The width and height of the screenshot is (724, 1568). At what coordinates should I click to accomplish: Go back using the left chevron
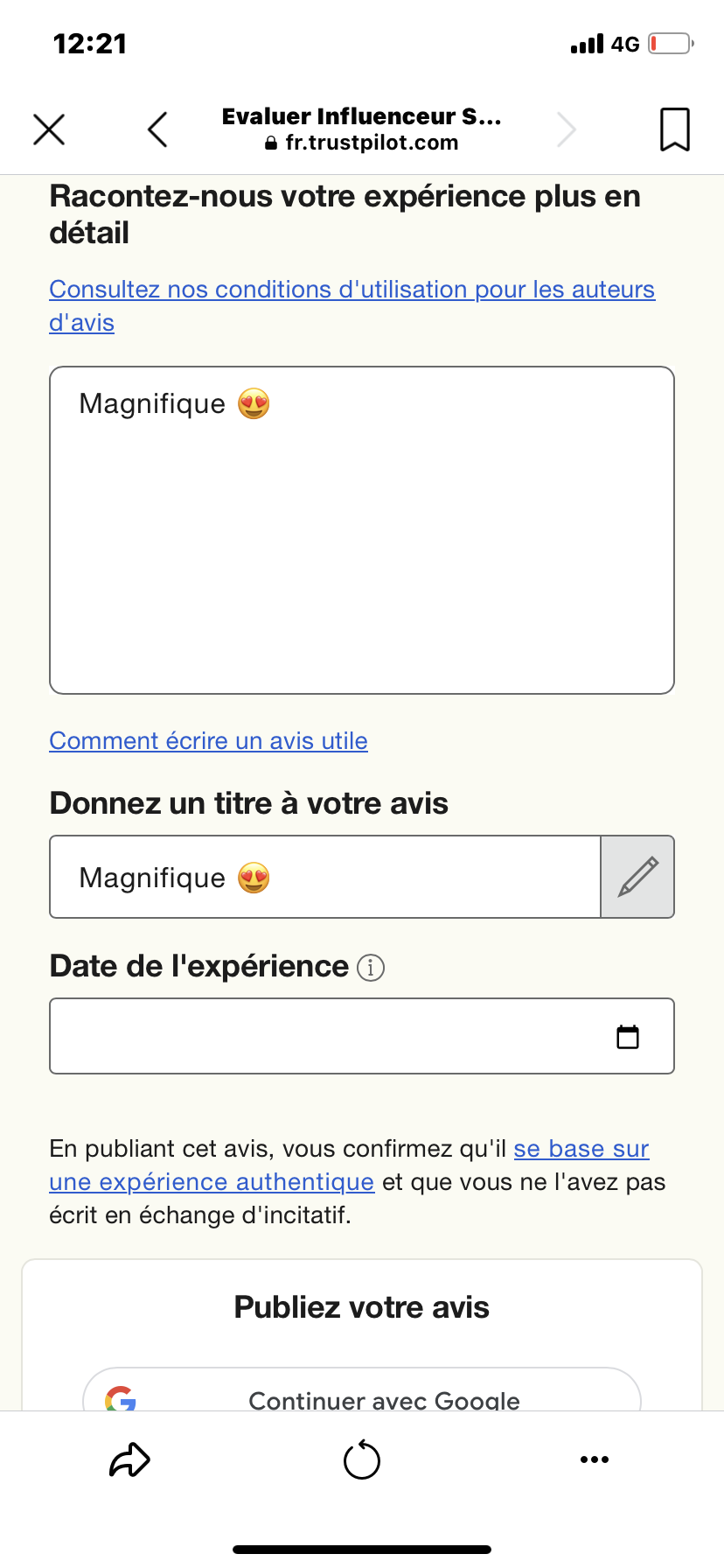click(157, 129)
